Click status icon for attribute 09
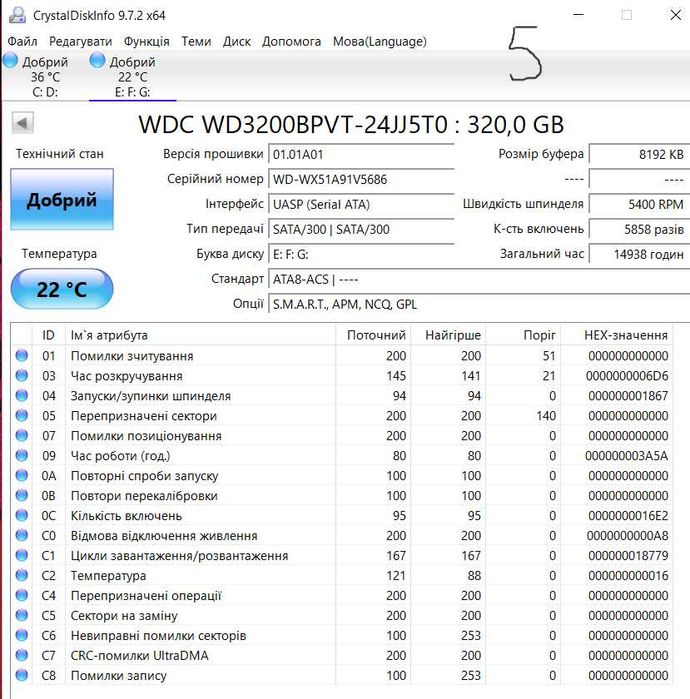 [x=21, y=455]
